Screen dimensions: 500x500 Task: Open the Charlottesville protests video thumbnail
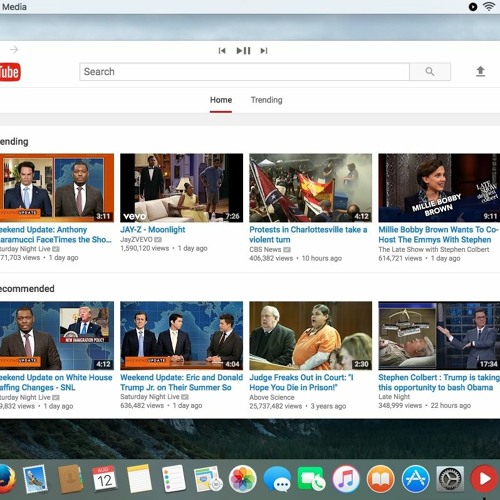pyautogui.click(x=311, y=188)
